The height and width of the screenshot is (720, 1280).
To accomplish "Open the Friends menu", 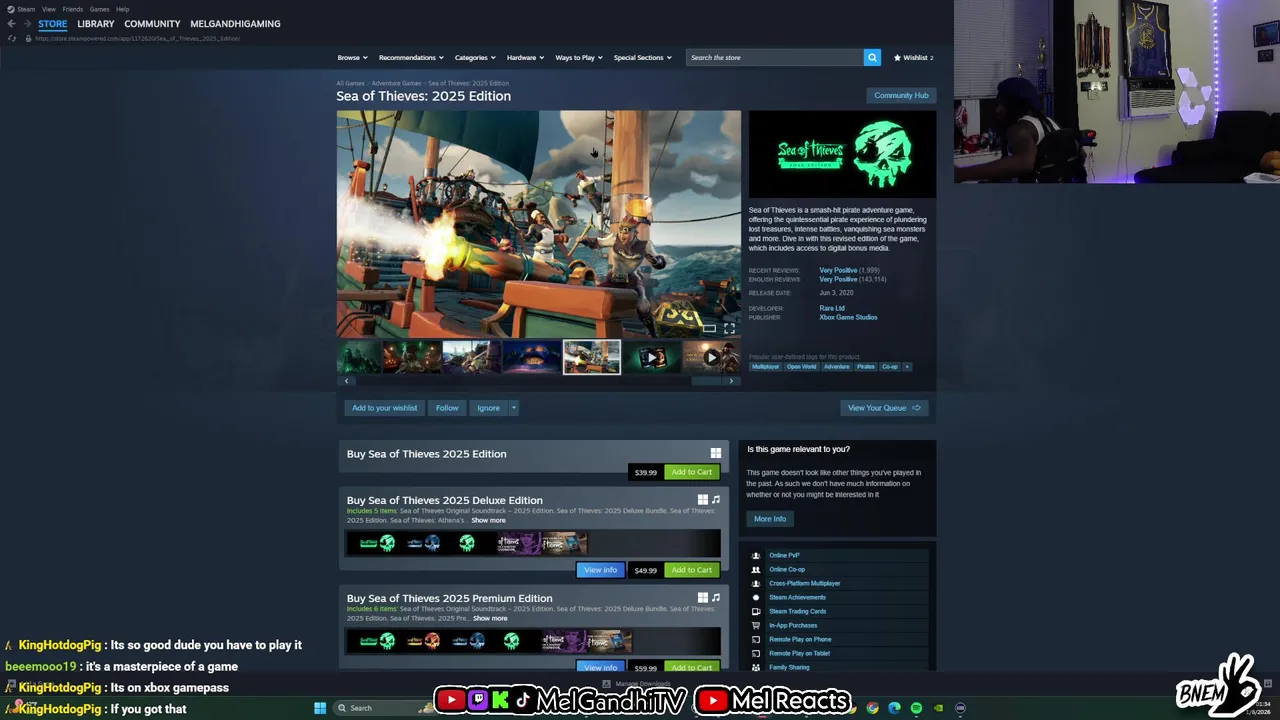I will pos(73,9).
